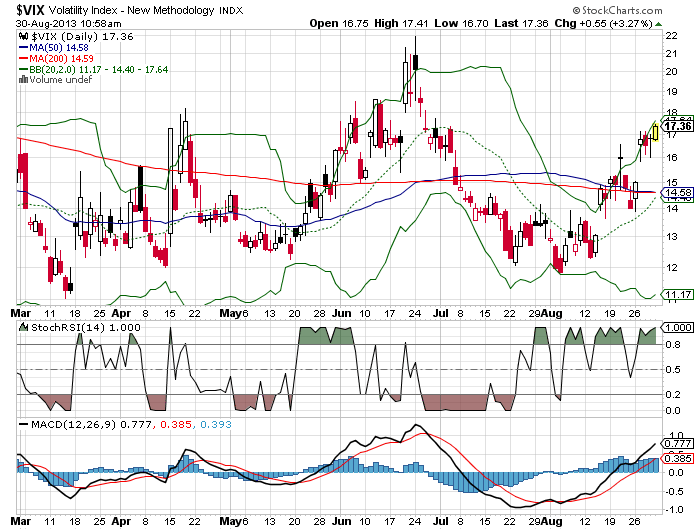
Task: Click the yellow highlighted latest candlestick
Action: (655, 133)
